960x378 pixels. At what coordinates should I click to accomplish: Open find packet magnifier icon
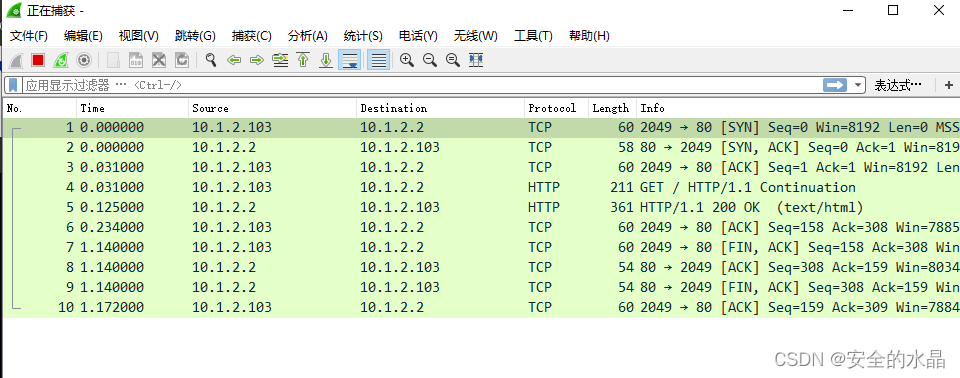pyautogui.click(x=211, y=60)
